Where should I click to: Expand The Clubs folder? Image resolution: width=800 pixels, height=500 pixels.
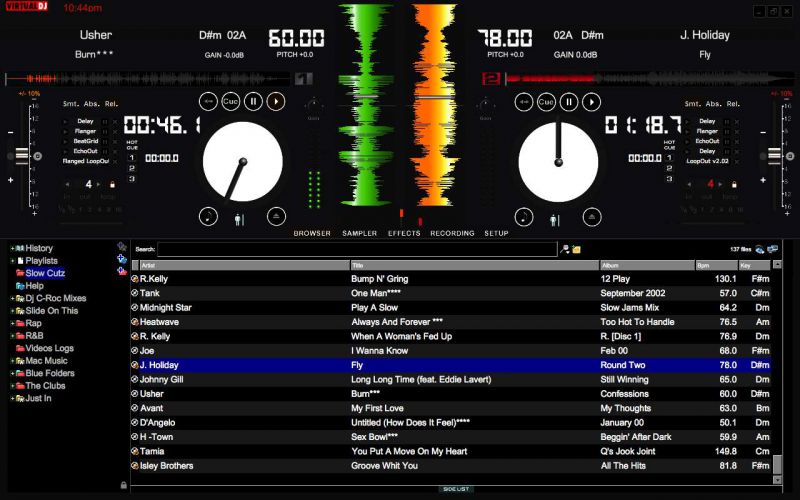click(x=12, y=386)
